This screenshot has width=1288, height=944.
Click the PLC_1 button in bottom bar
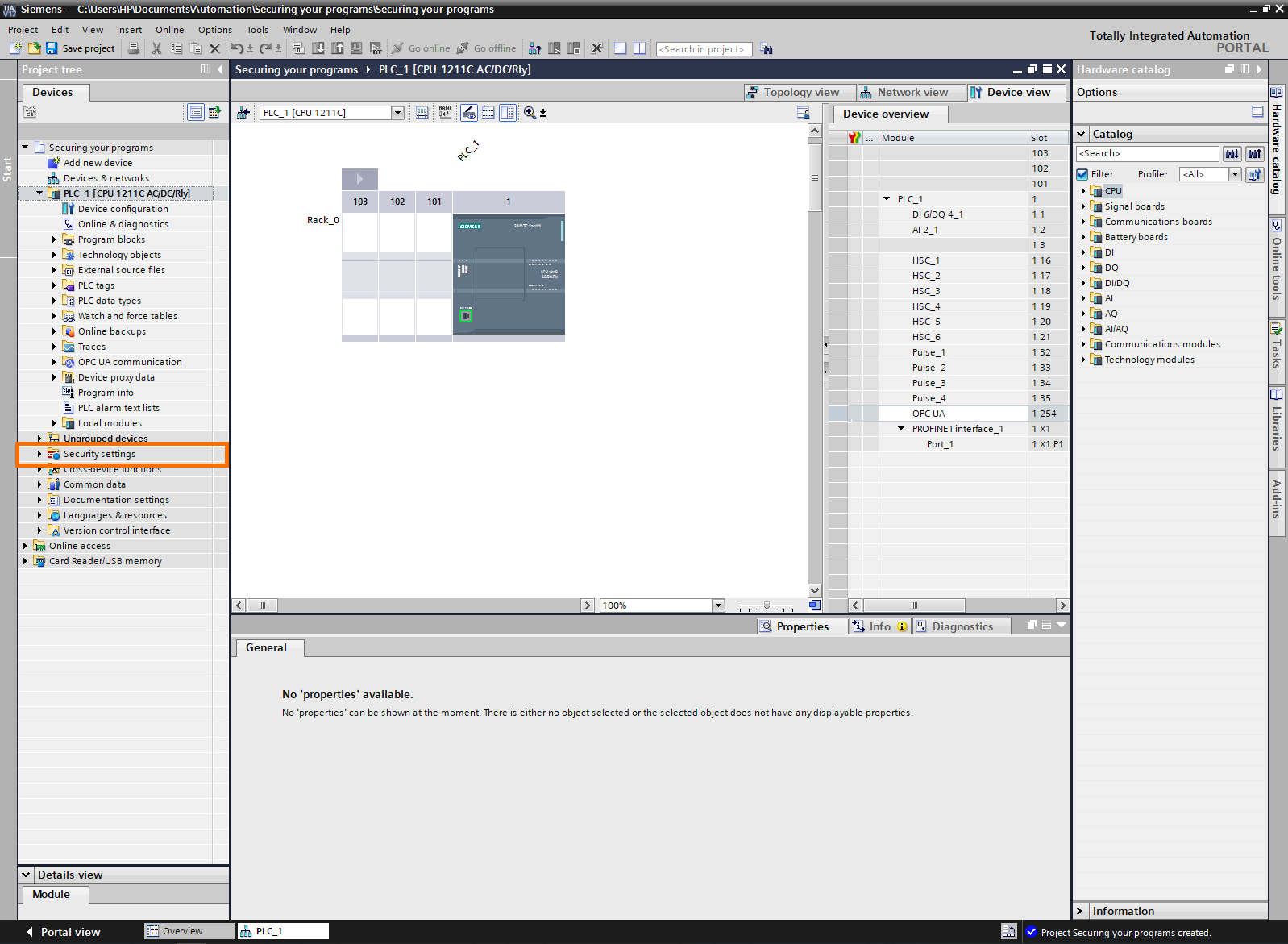[x=283, y=931]
